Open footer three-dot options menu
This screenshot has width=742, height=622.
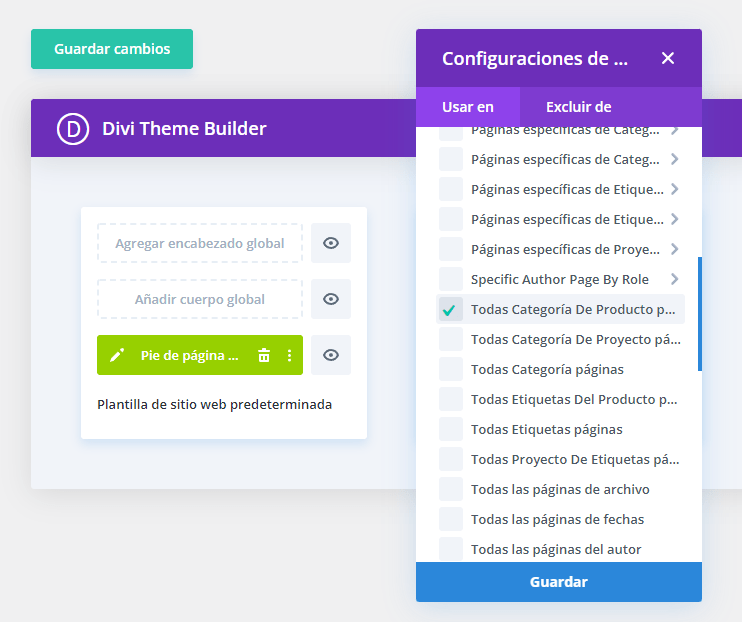[289, 355]
